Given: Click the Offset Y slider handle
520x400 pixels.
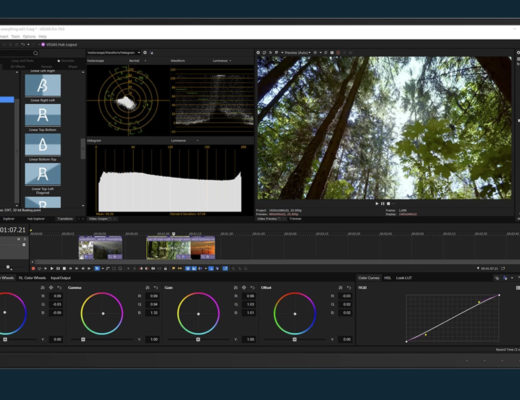Looking at the screenshot, I should pos(294,339).
